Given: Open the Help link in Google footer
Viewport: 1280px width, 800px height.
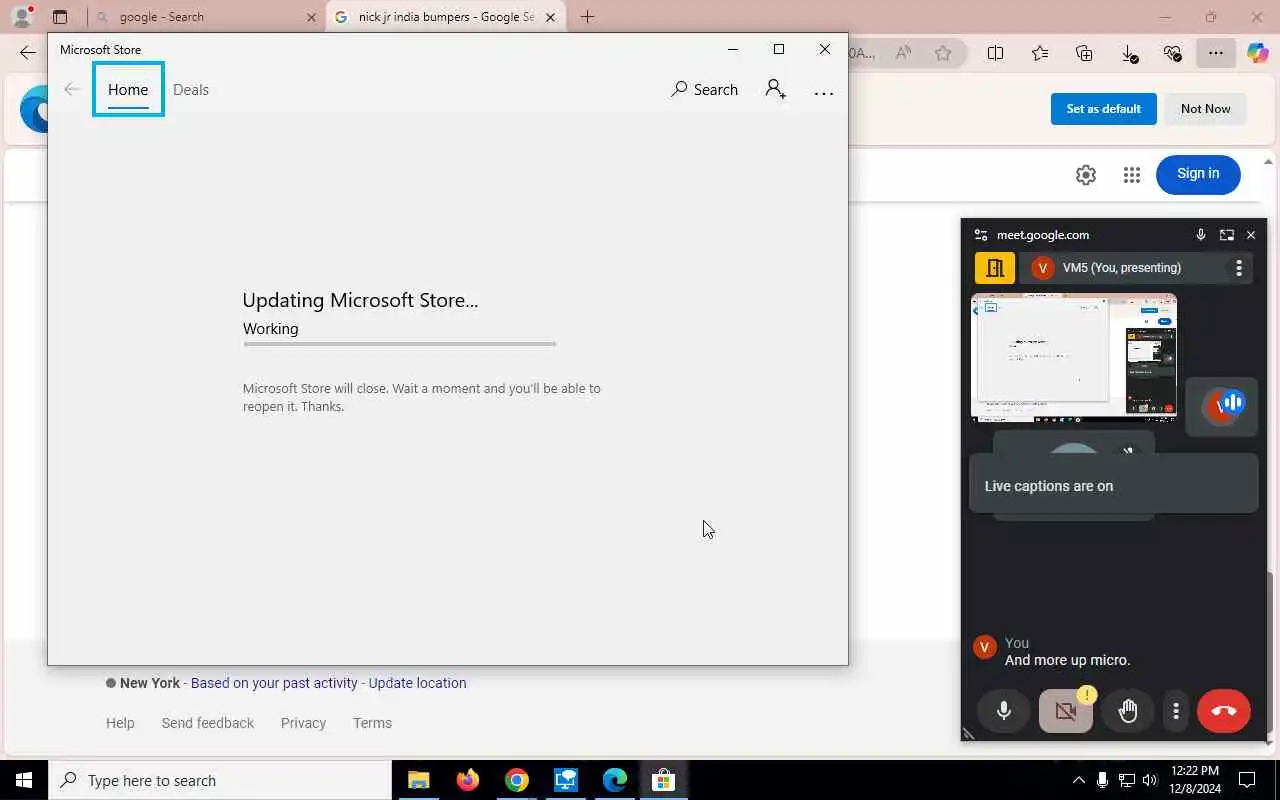Looking at the screenshot, I should pos(120,723).
